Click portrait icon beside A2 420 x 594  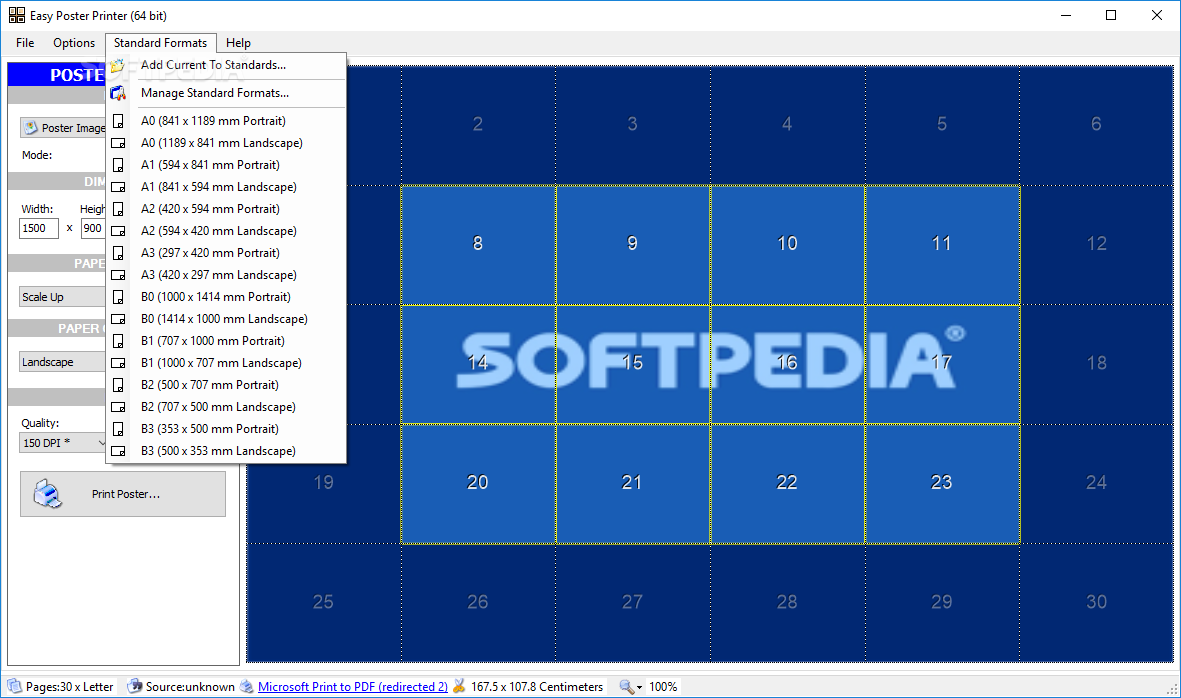coord(118,209)
